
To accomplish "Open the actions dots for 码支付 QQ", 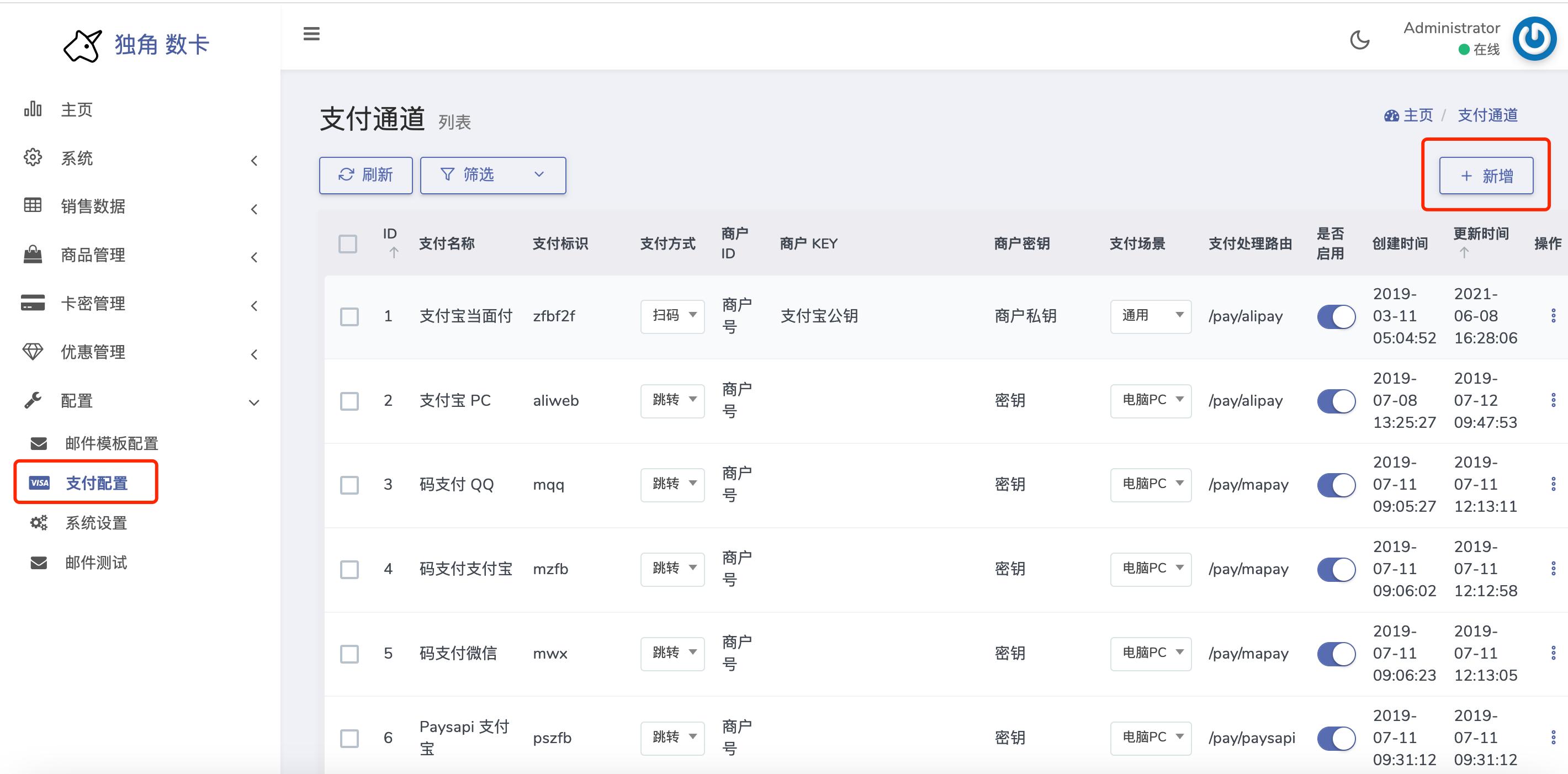I will coord(1553,484).
